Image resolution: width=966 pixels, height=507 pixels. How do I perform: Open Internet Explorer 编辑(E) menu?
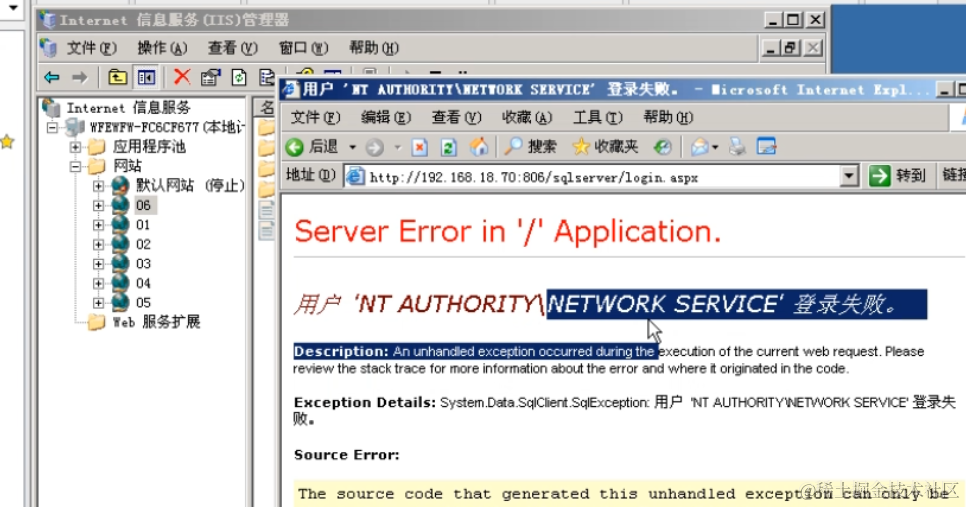[386, 117]
